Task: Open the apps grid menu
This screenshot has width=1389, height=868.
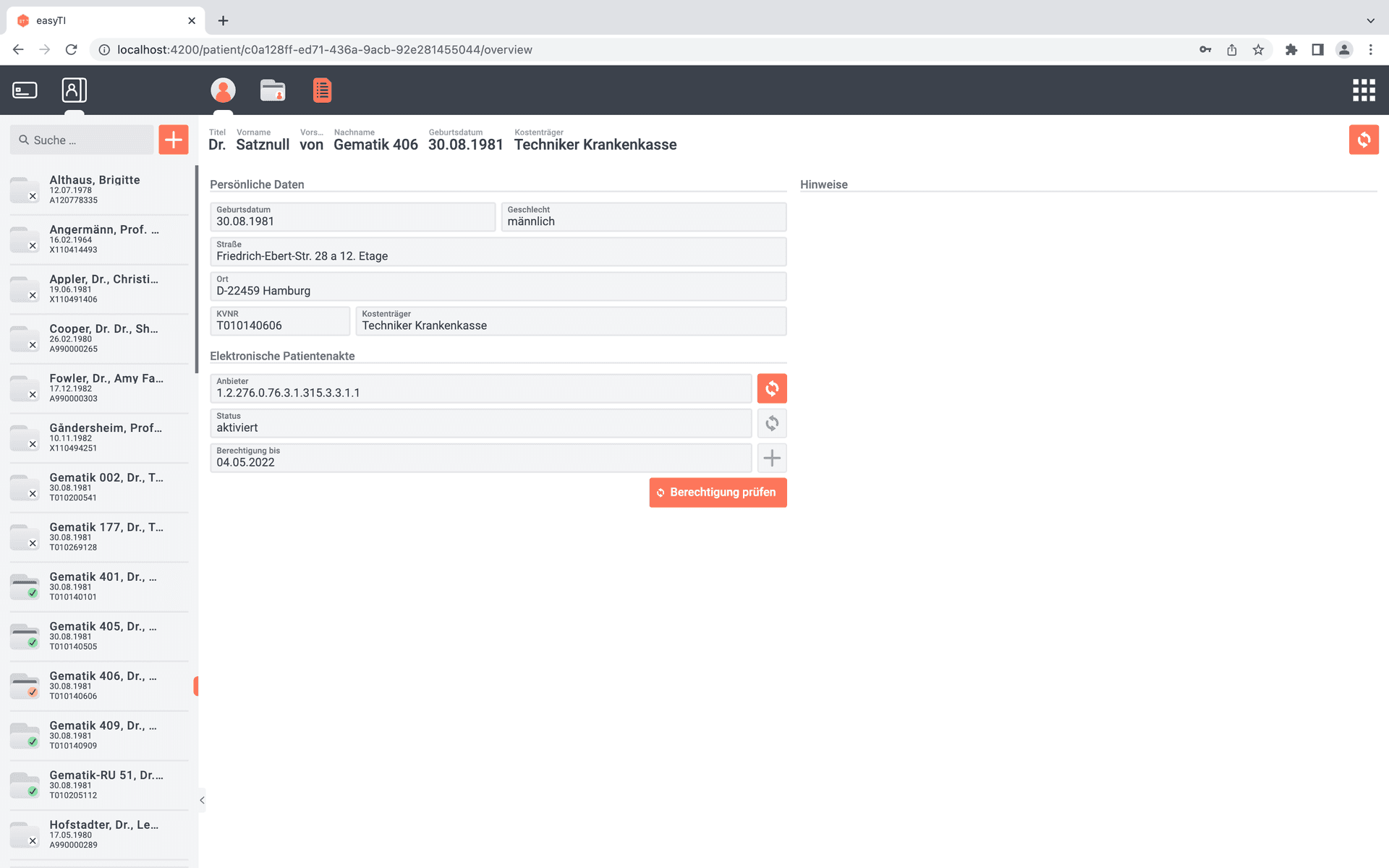Action: click(1364, 90)
